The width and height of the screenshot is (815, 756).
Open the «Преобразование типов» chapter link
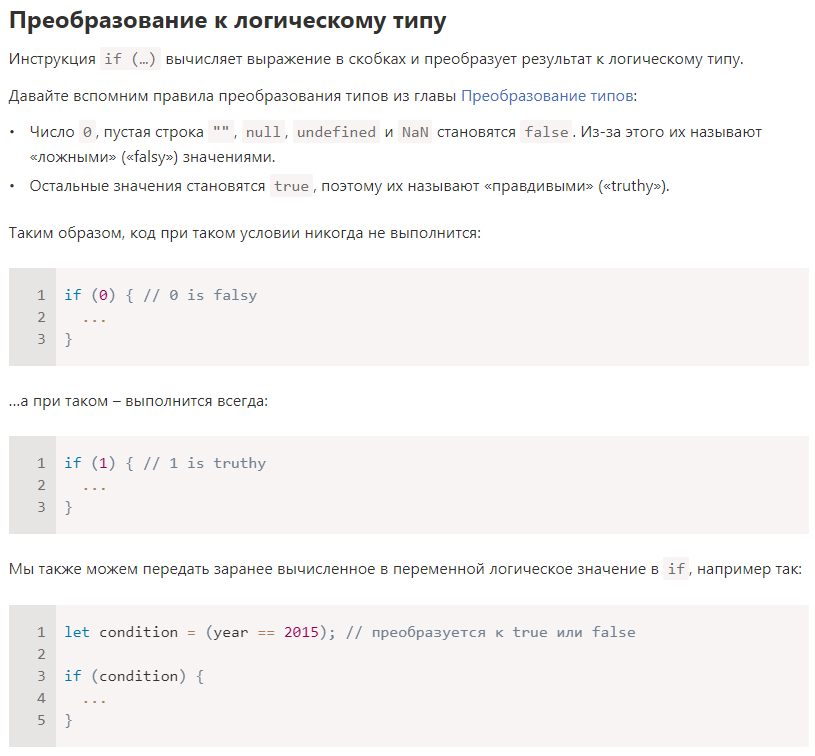[x=547, y=96]
